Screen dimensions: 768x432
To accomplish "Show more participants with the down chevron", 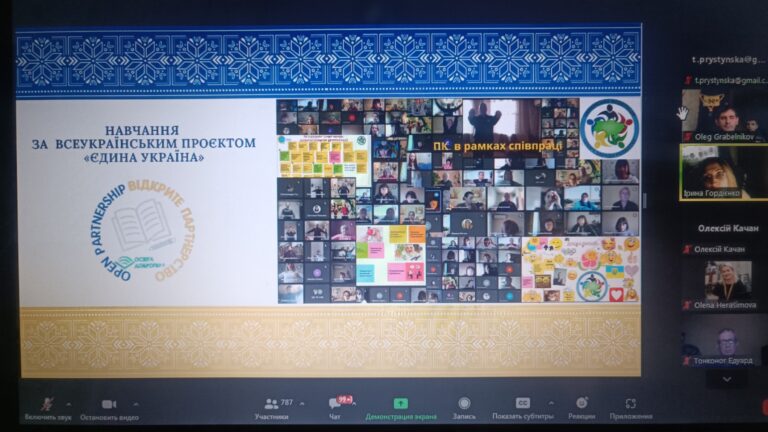I will [x=727, y=379].
